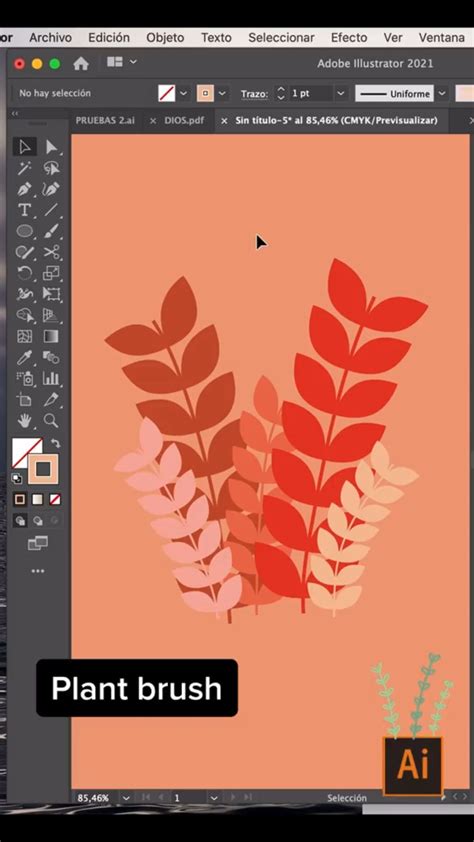
Task: Enable Draw Behind mode
Action: (x=38, y=520)
